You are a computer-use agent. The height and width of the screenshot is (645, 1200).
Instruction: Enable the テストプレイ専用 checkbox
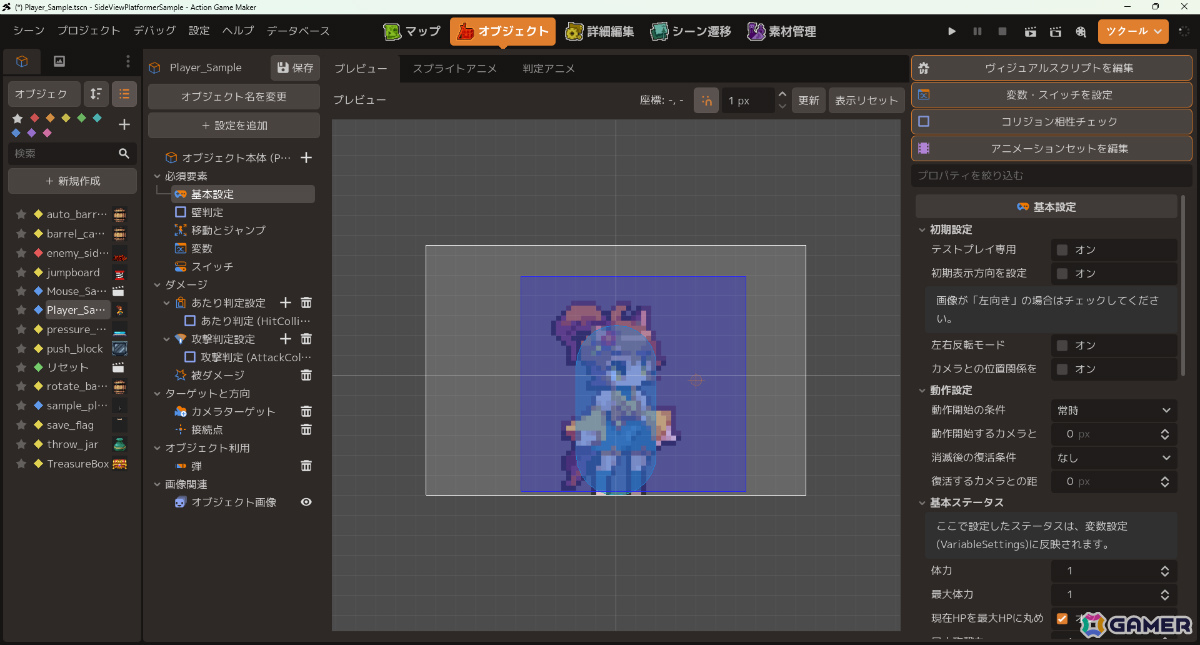coord(1062,249)
